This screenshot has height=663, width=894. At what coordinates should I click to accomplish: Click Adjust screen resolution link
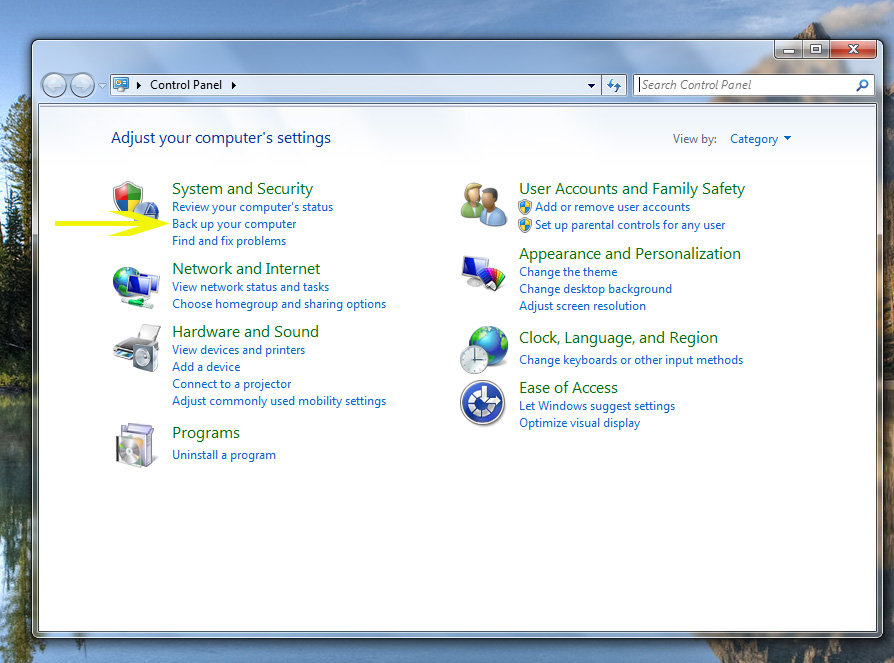pyautogui.click(x=583, y=306)
